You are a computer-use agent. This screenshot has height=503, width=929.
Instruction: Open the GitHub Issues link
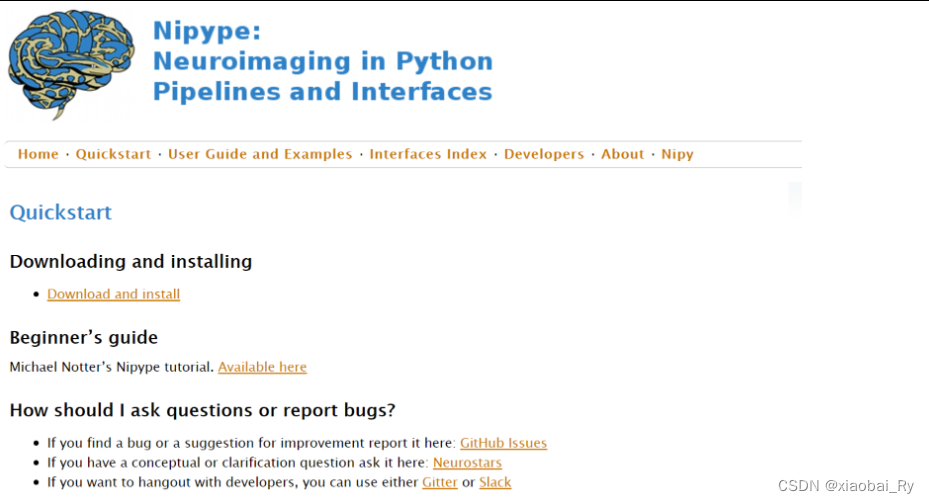pos(503,443)
